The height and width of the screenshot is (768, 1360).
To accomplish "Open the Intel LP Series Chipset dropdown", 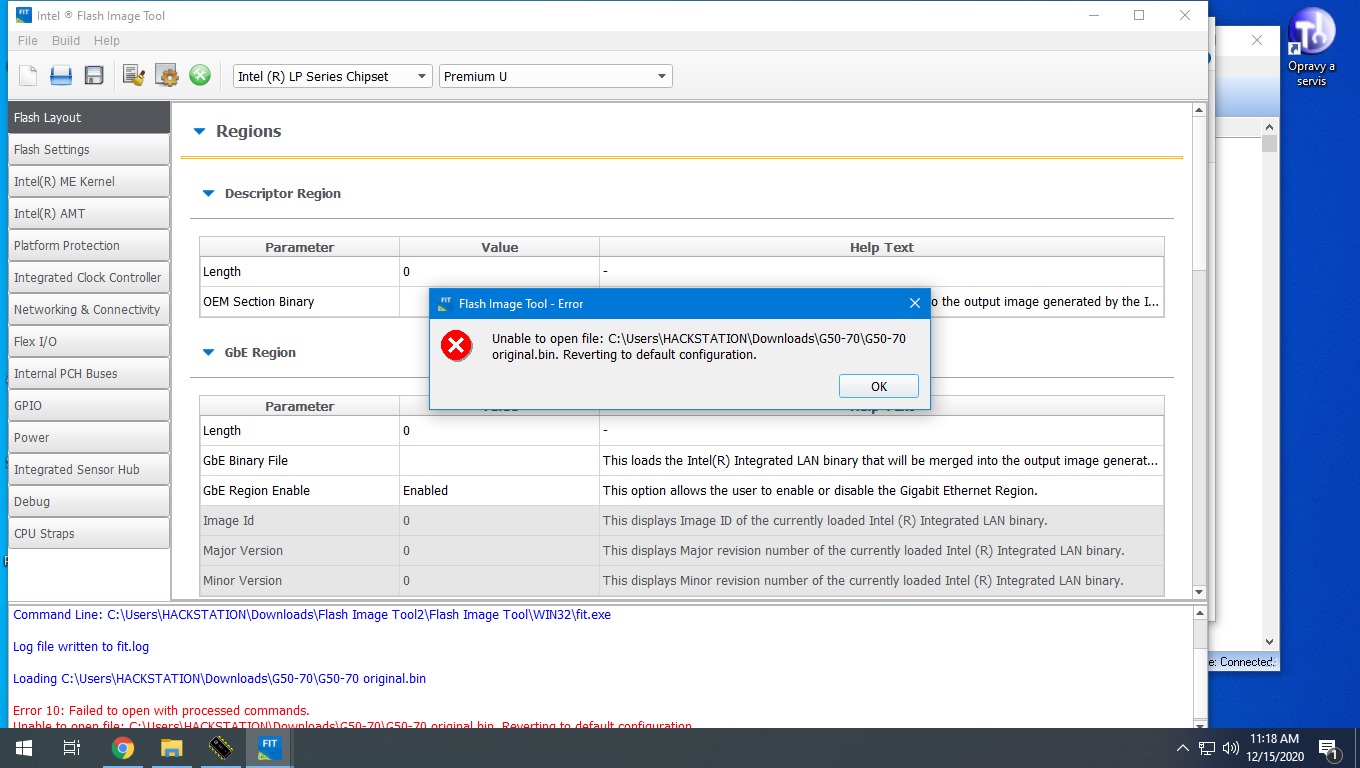I will pos(332,77).
